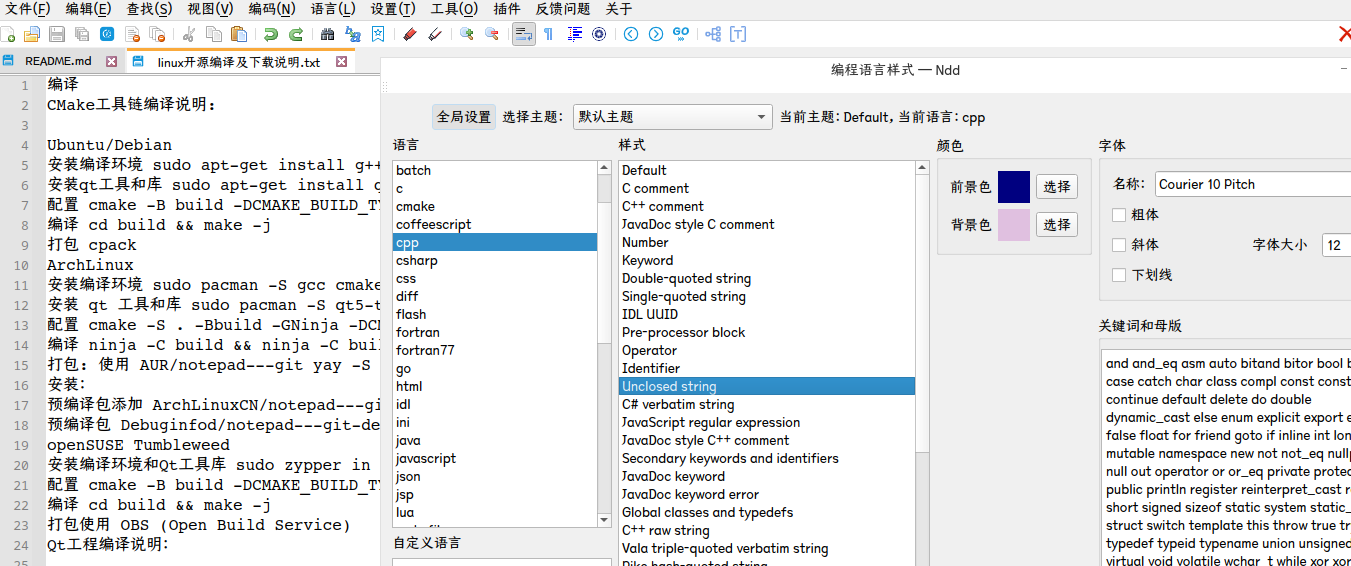Viewport: 1351px width, 566px height.
Task: Close the README.md tab
Action: coord(112,62)
